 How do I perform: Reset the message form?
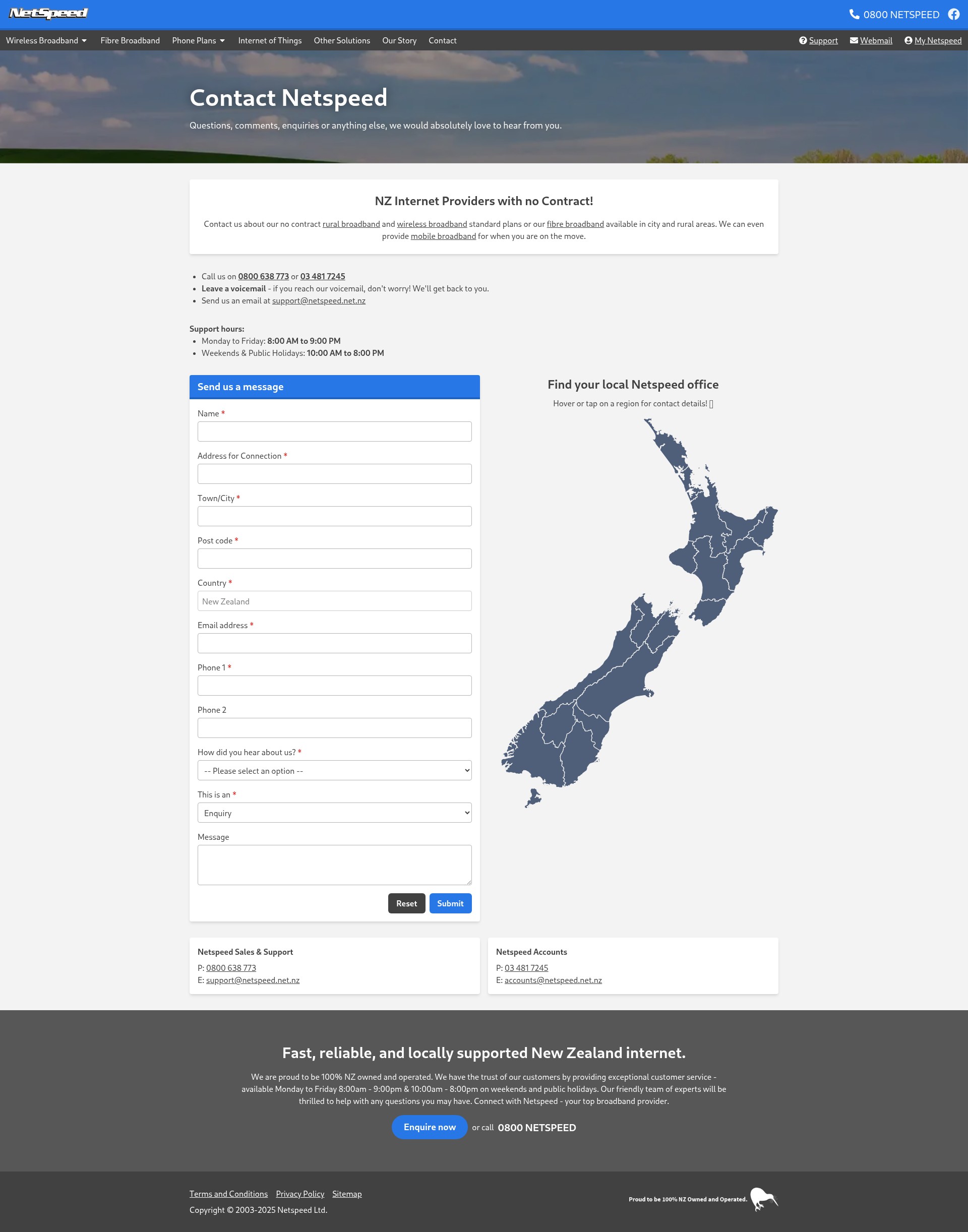pyautogui.click(x=406, y=903)
